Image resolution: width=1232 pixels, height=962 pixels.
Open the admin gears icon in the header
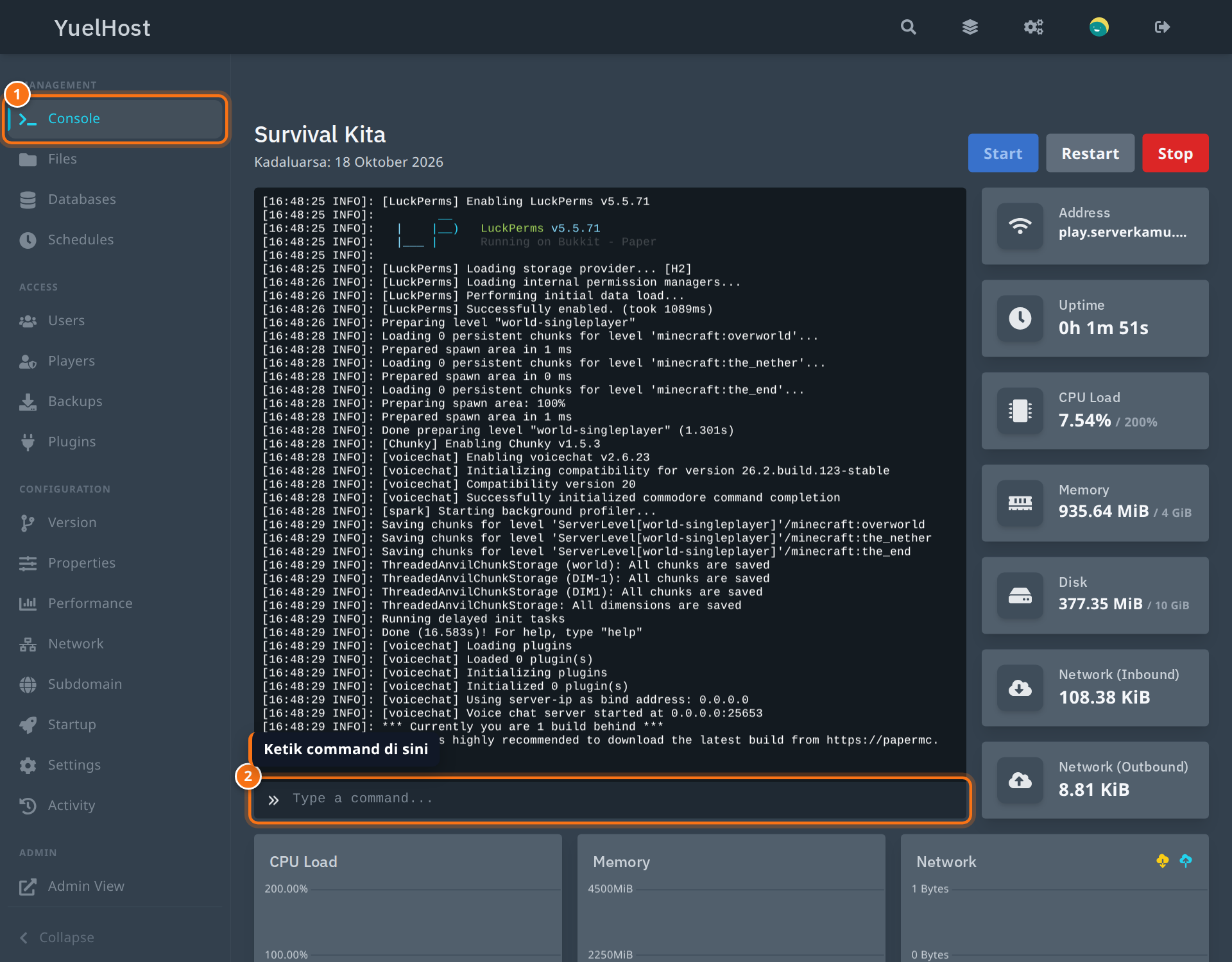(1034, 27)
